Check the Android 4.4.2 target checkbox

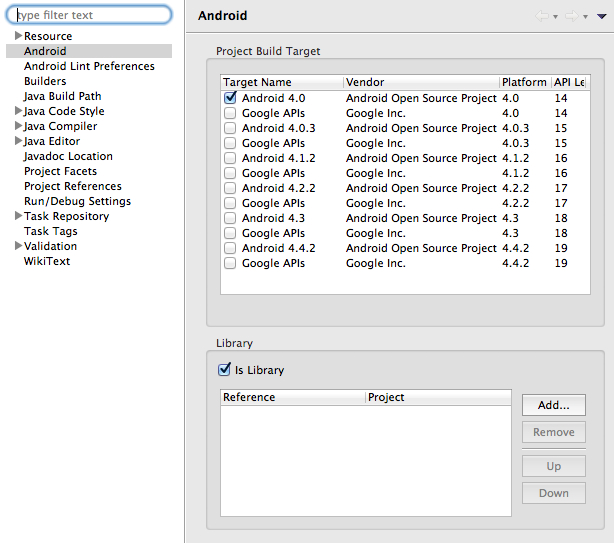[230, 248]
